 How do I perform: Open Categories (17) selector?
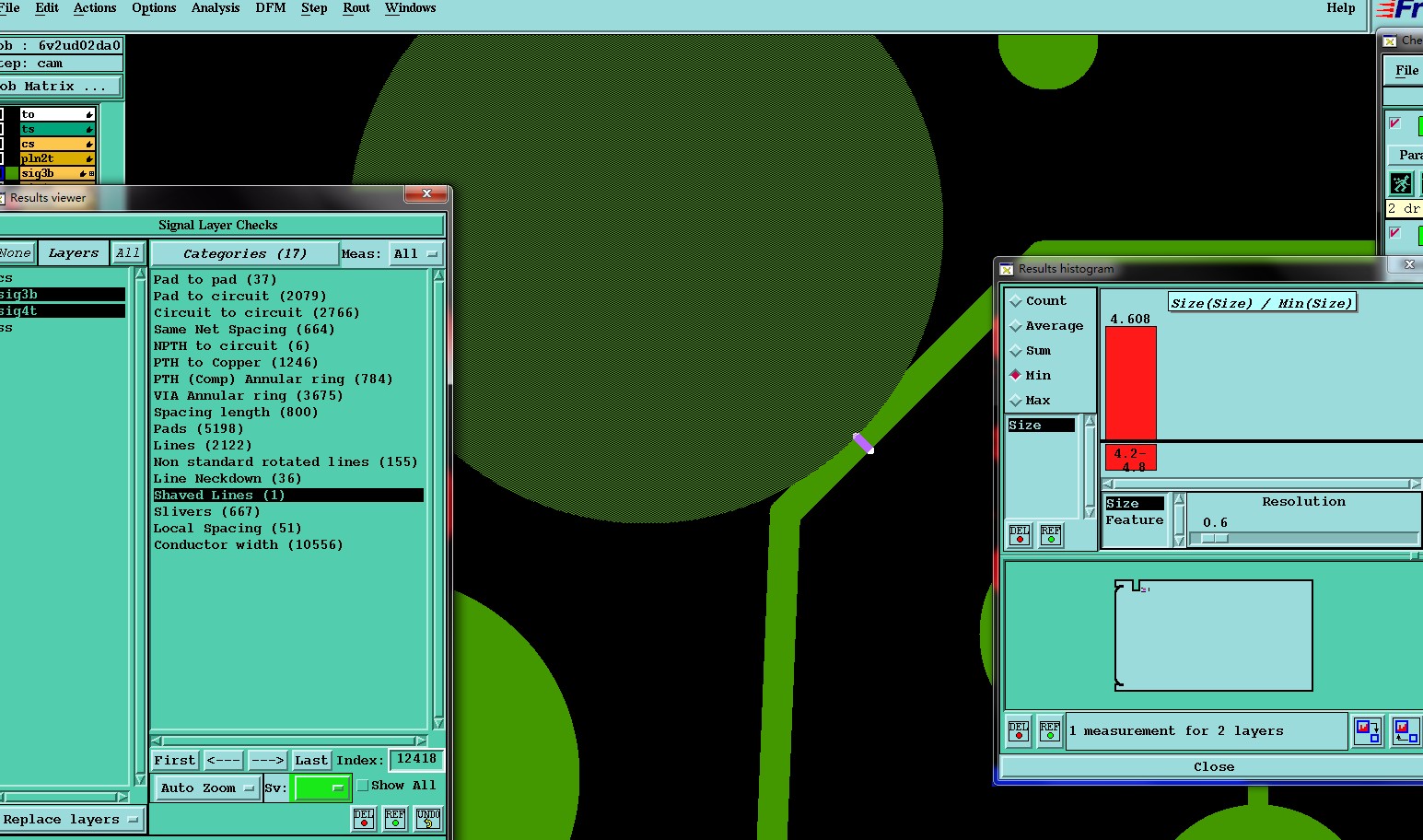244,253
